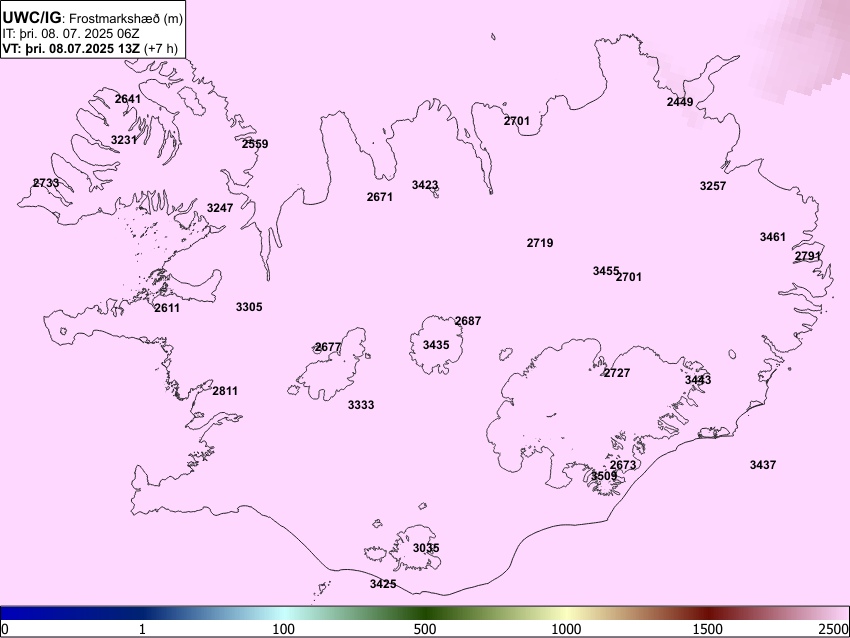The image size is (850, 638).
Task: Select the 1000 tick label on color scale
Action: [566, 629]
